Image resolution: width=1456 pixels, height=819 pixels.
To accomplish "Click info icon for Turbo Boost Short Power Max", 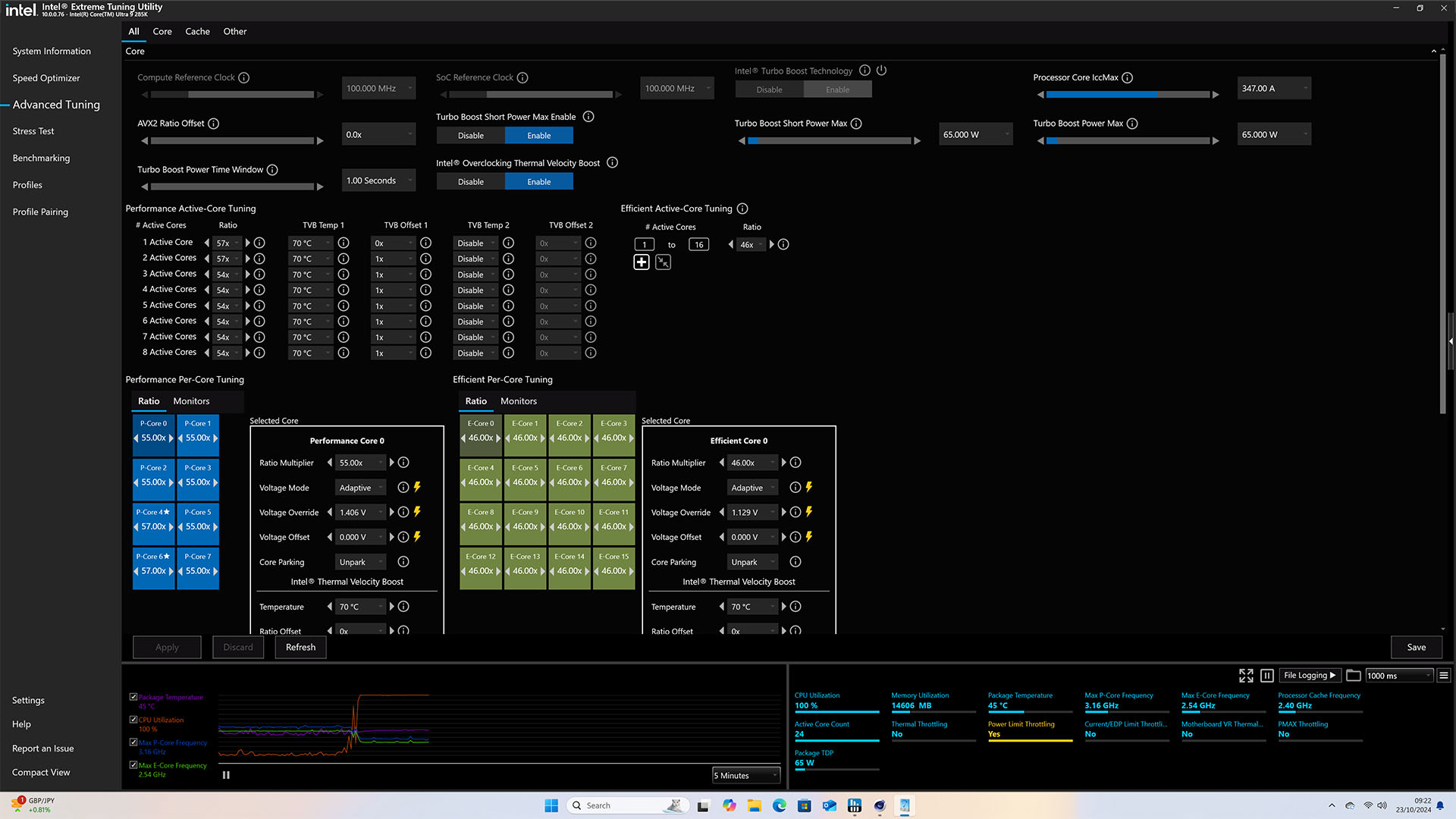I will (x=856, y=124).
